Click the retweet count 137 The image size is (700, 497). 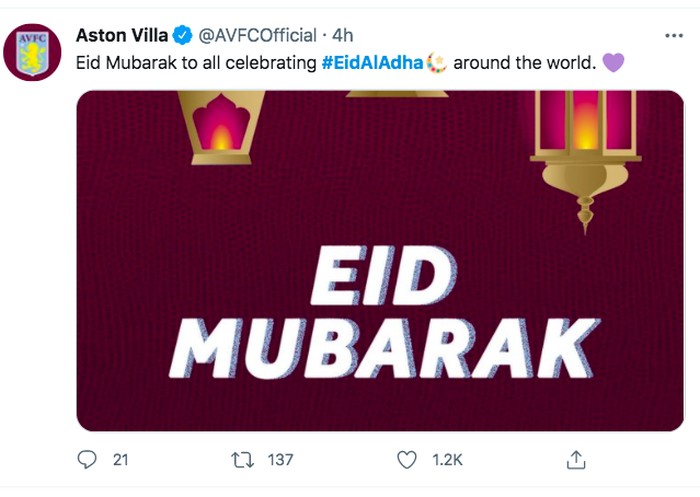click(280, 460)
